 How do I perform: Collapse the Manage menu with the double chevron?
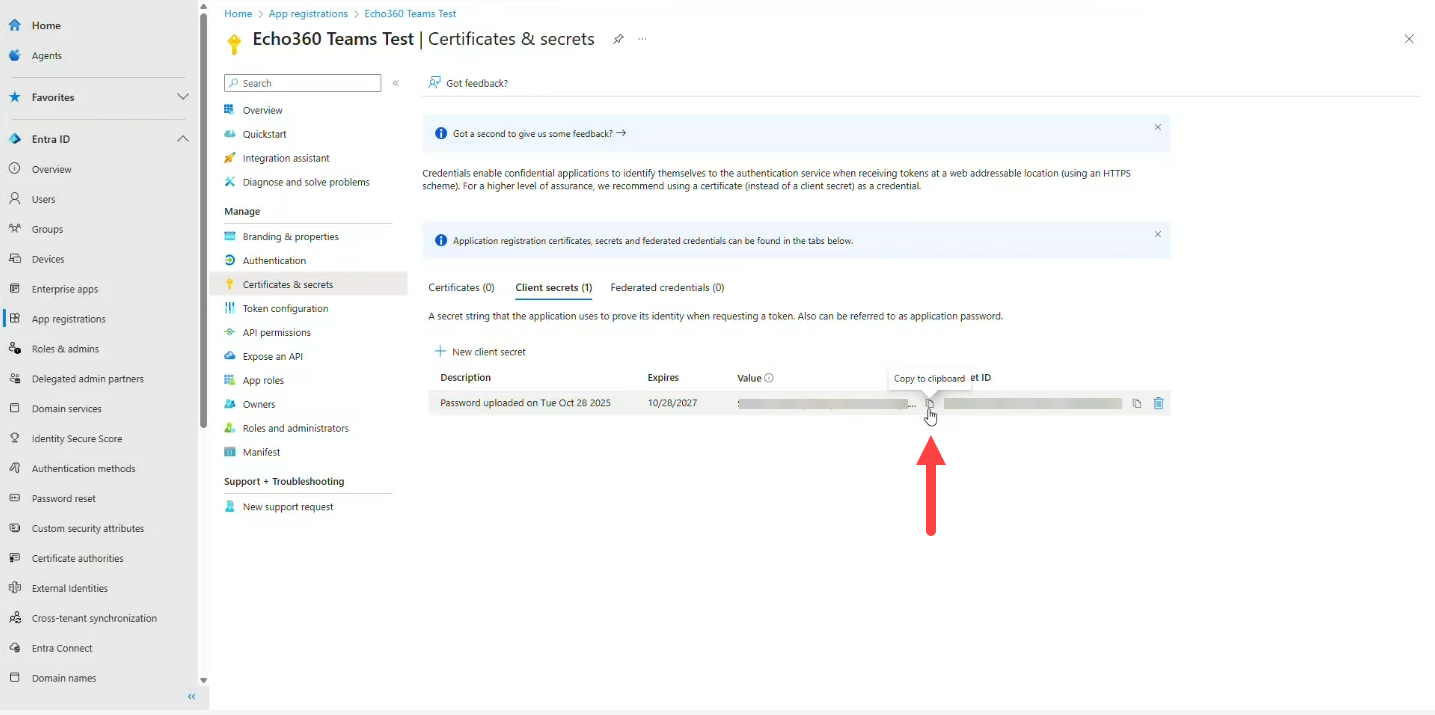click(395, 84)
